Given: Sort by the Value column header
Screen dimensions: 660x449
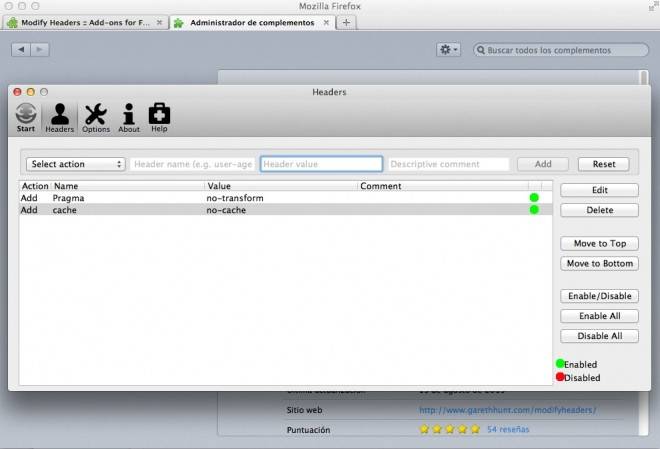Looking at the screenshot, I should coord(281,186).
